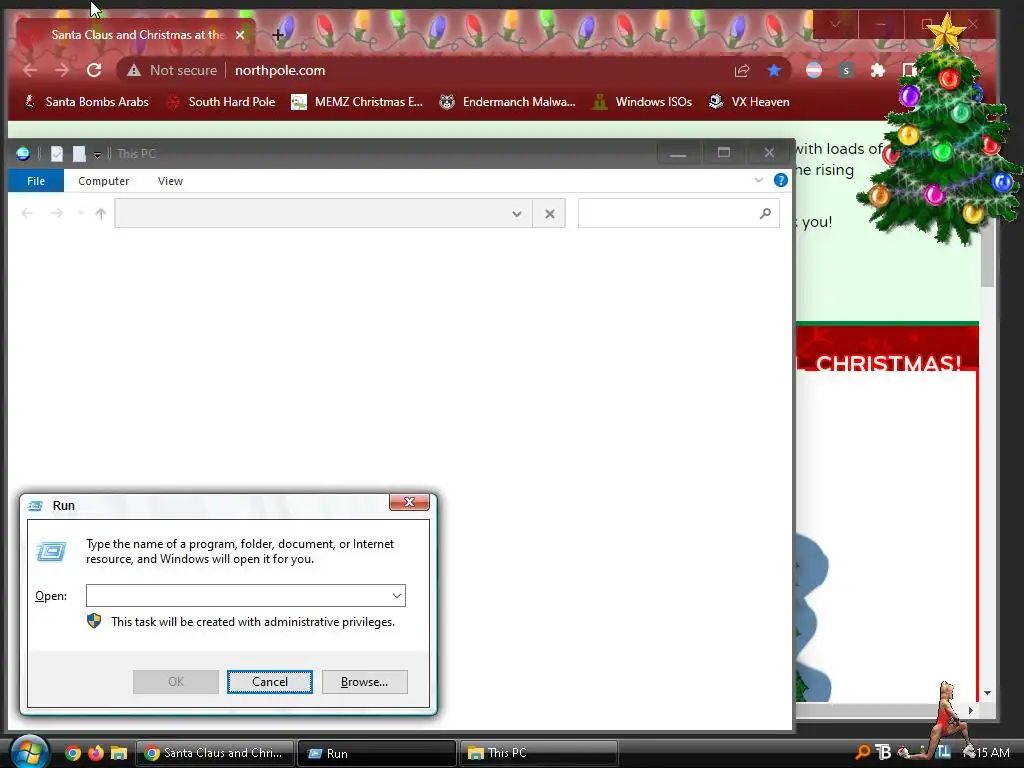This screenshot has width=1024, height=768.
Task: Click the orange magnifier tray icon
Action: tap(862, 752)
